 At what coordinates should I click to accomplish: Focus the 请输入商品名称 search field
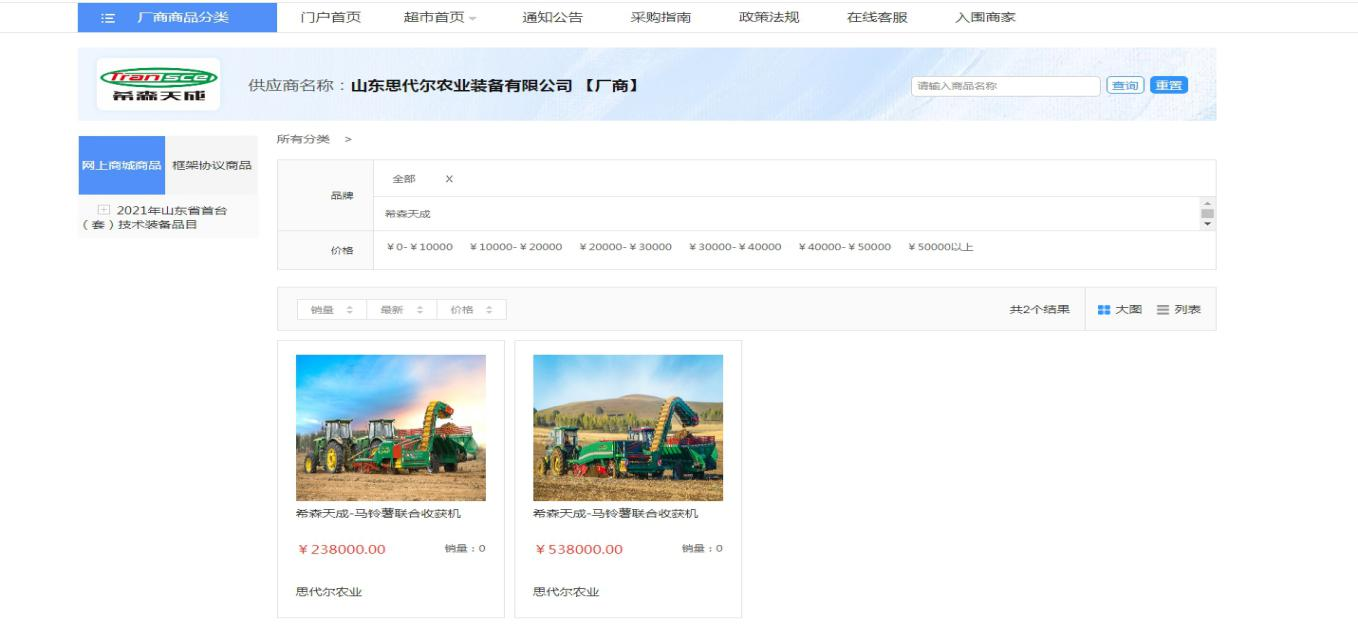coord(1006,86)
